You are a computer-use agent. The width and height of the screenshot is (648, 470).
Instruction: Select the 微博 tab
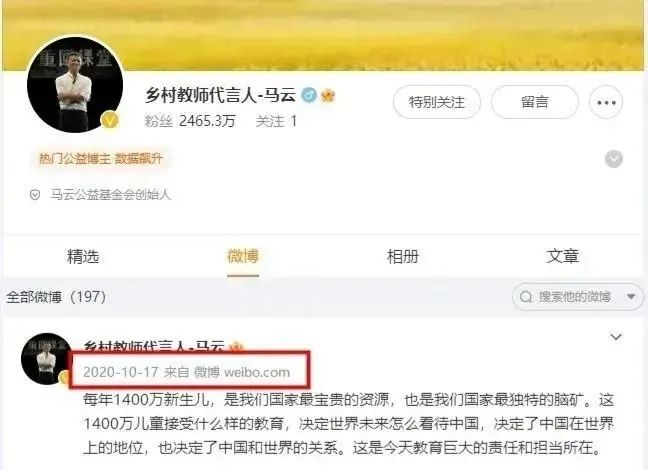[243, 256]
